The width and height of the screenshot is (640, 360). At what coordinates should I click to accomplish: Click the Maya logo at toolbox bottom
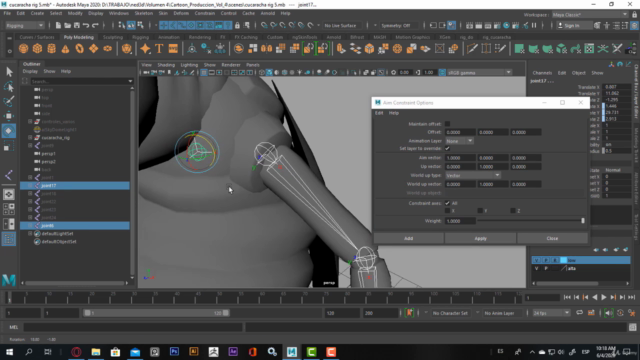[x=9, y=280]
